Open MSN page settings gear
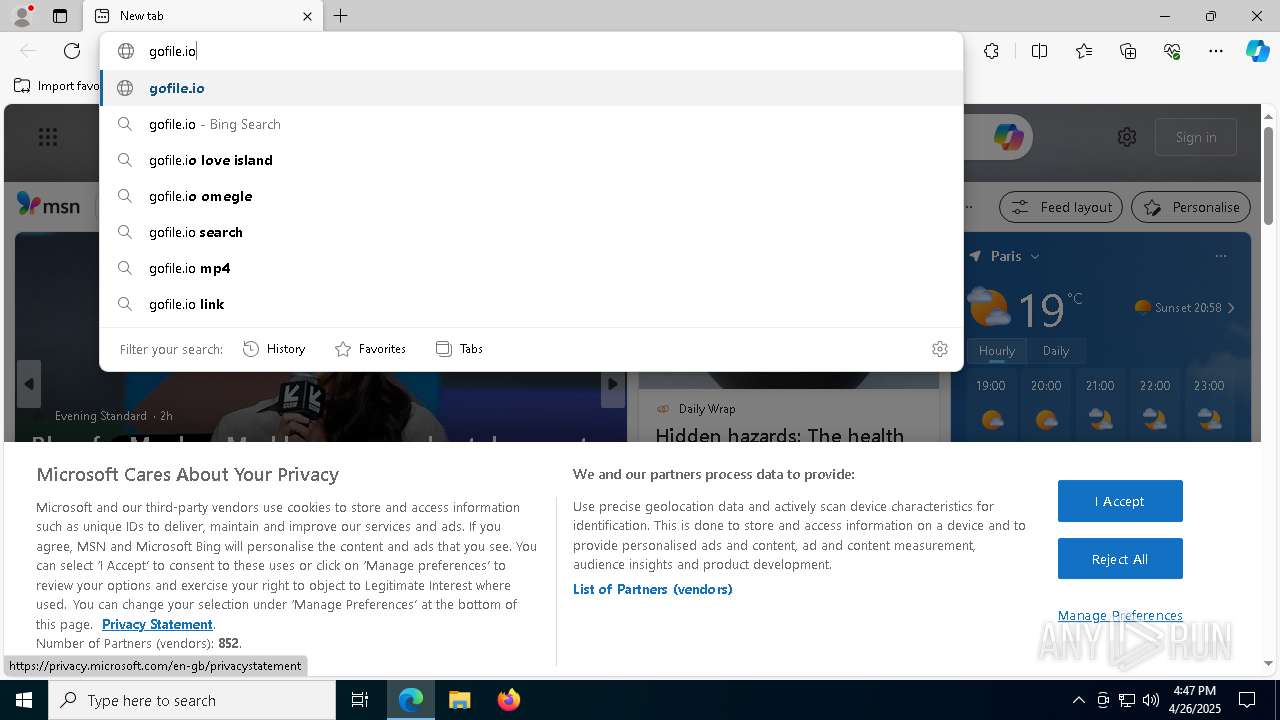1280x720 pixels. tap(1127, 137)
